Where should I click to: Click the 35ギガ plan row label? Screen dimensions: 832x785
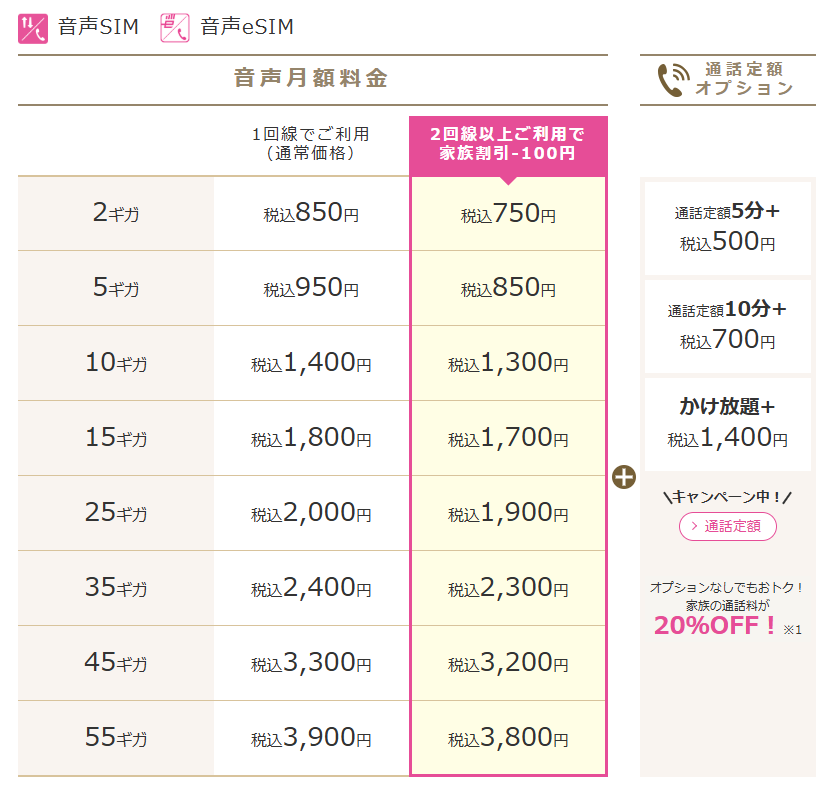pos(116,588)
